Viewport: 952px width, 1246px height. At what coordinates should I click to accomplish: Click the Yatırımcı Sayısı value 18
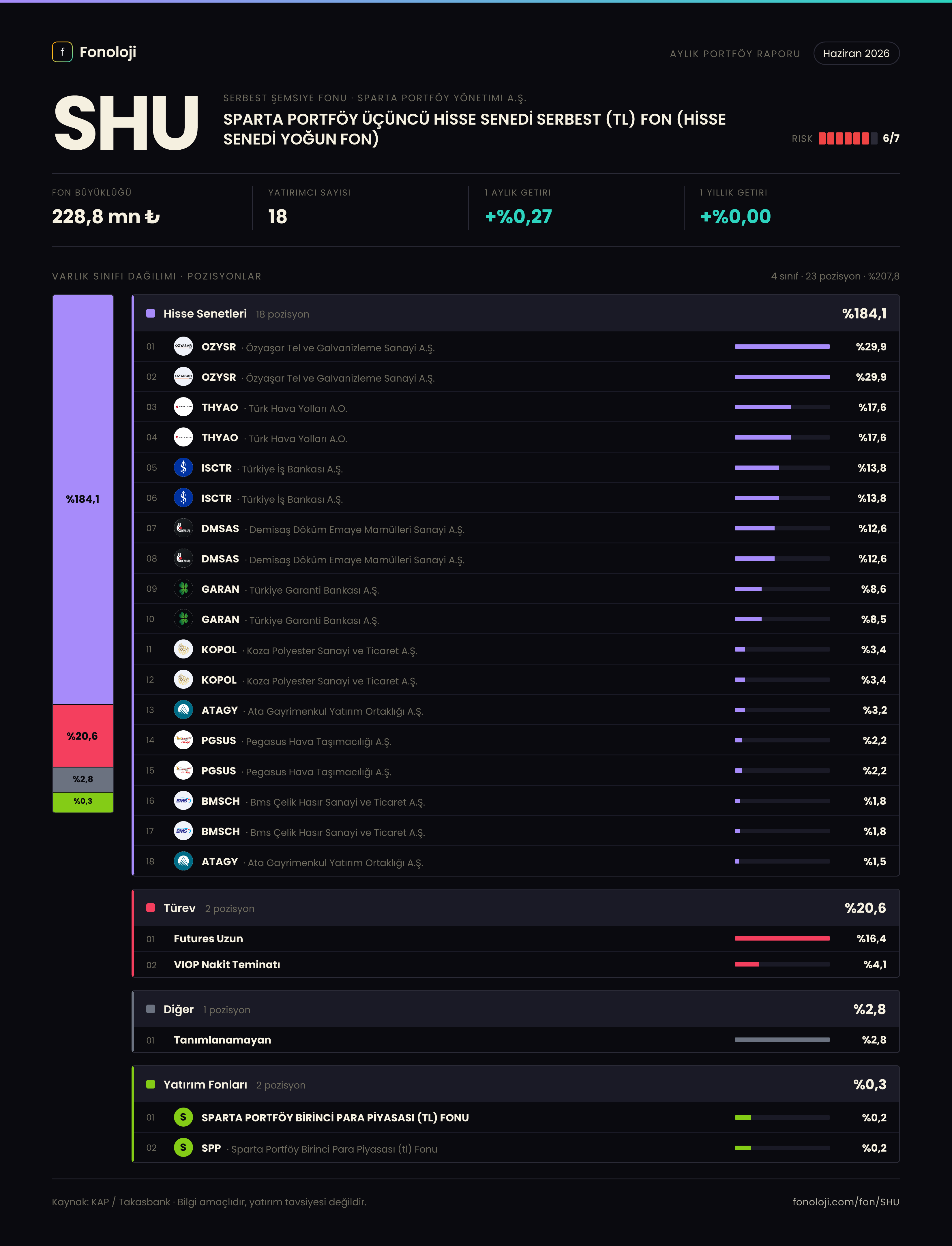278,216
